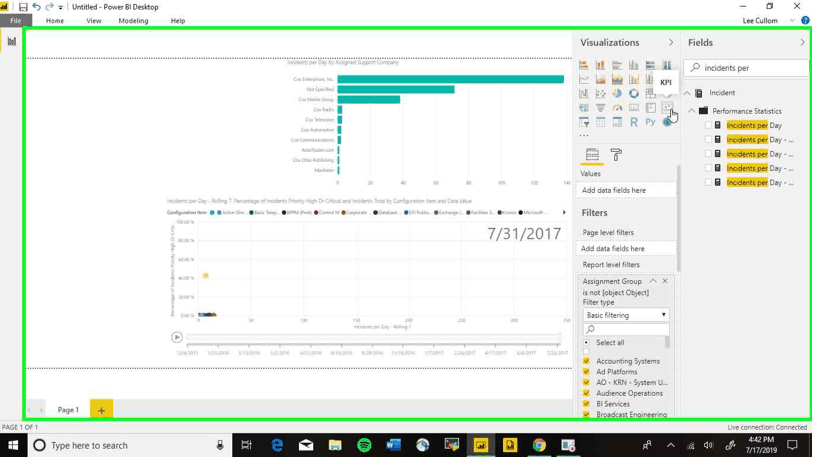814x459 pixels.
Task: Open the Modeling ribbon tab
Action: pyautogui.click(x=133, y=21)
